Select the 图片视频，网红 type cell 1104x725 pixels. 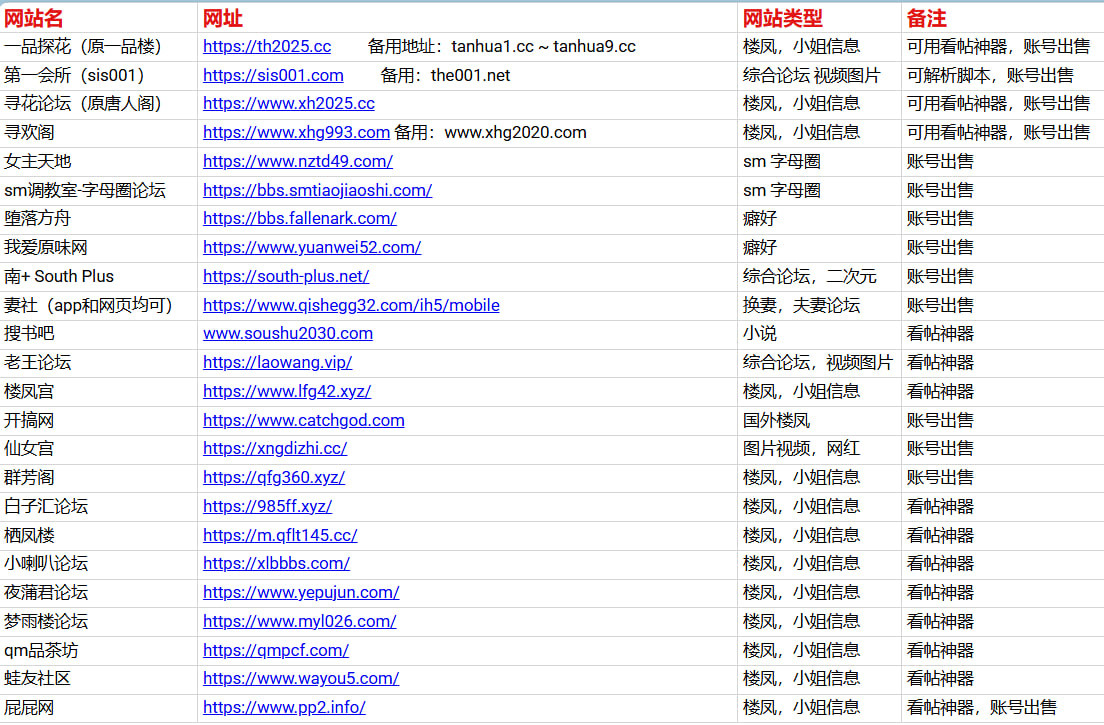pos(819,448)
